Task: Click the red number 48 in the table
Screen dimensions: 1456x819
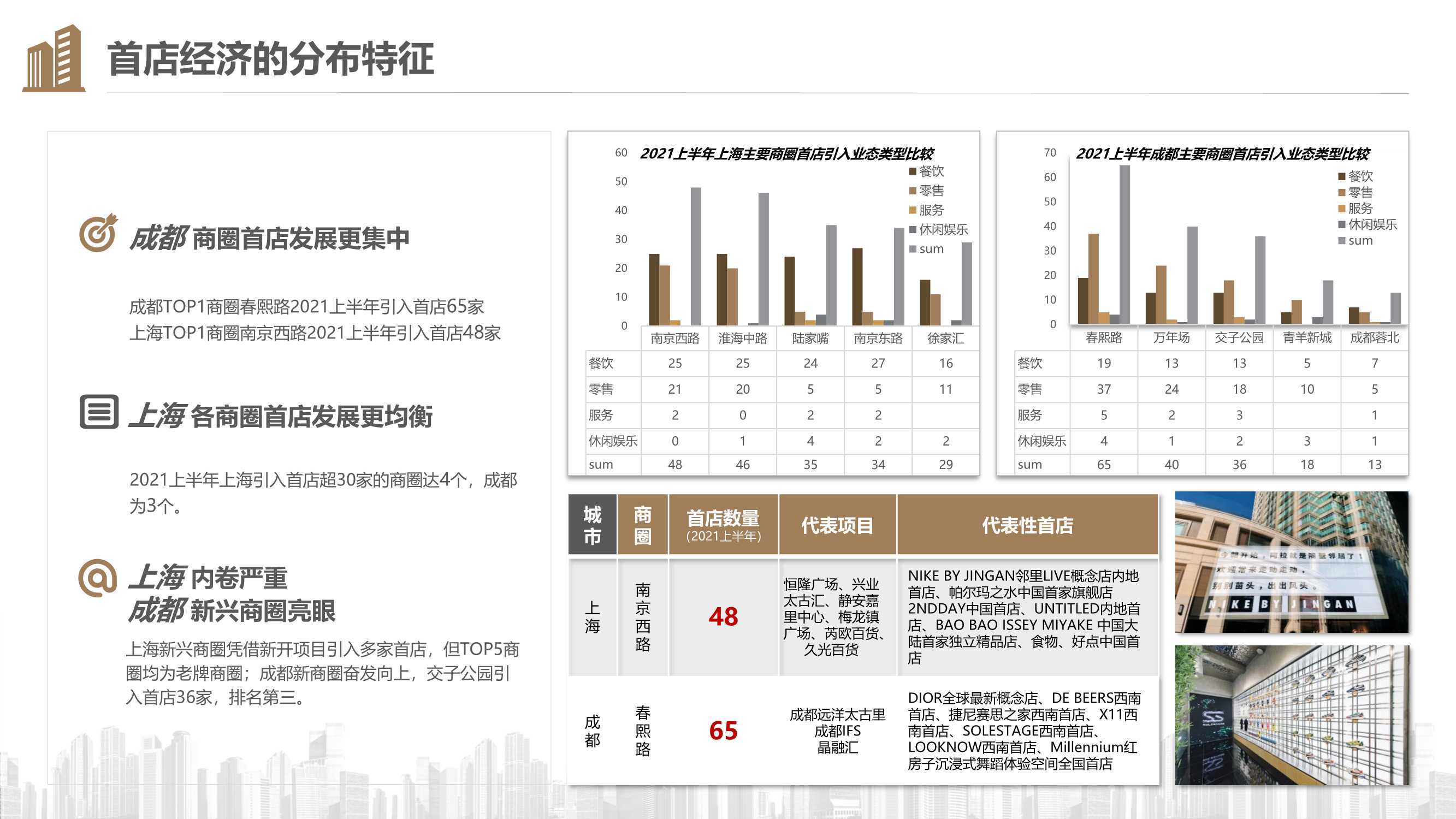Action: coord(724,616)
